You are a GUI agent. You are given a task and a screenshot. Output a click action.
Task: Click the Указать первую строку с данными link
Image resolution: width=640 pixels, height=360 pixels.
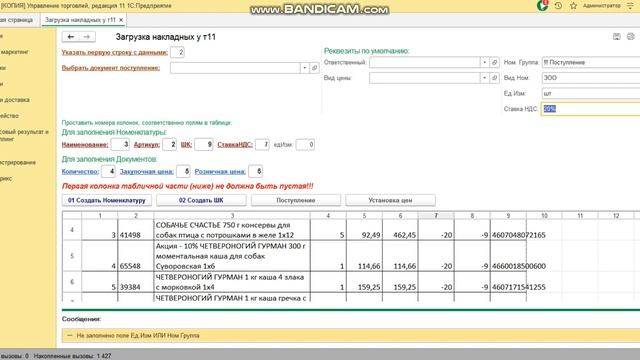pyautogui.click(x=115, y=52)
